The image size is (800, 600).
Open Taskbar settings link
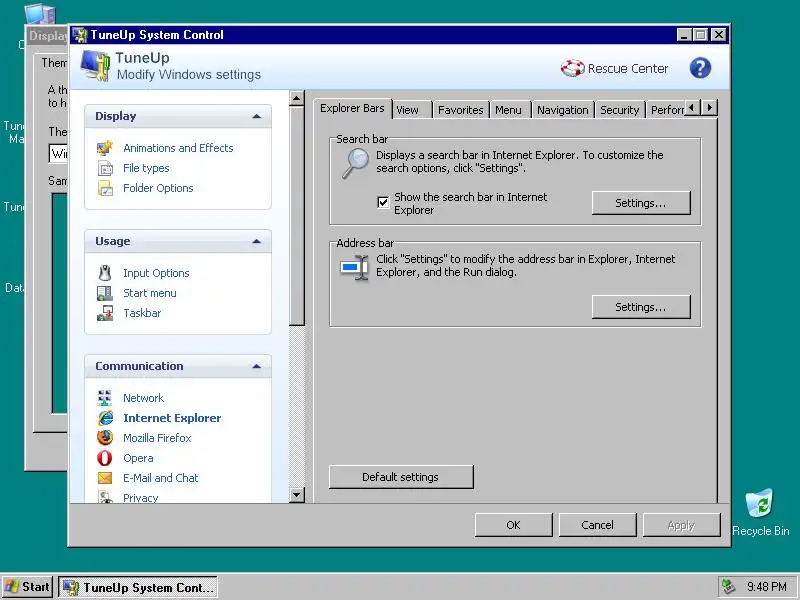coord(142,313)
